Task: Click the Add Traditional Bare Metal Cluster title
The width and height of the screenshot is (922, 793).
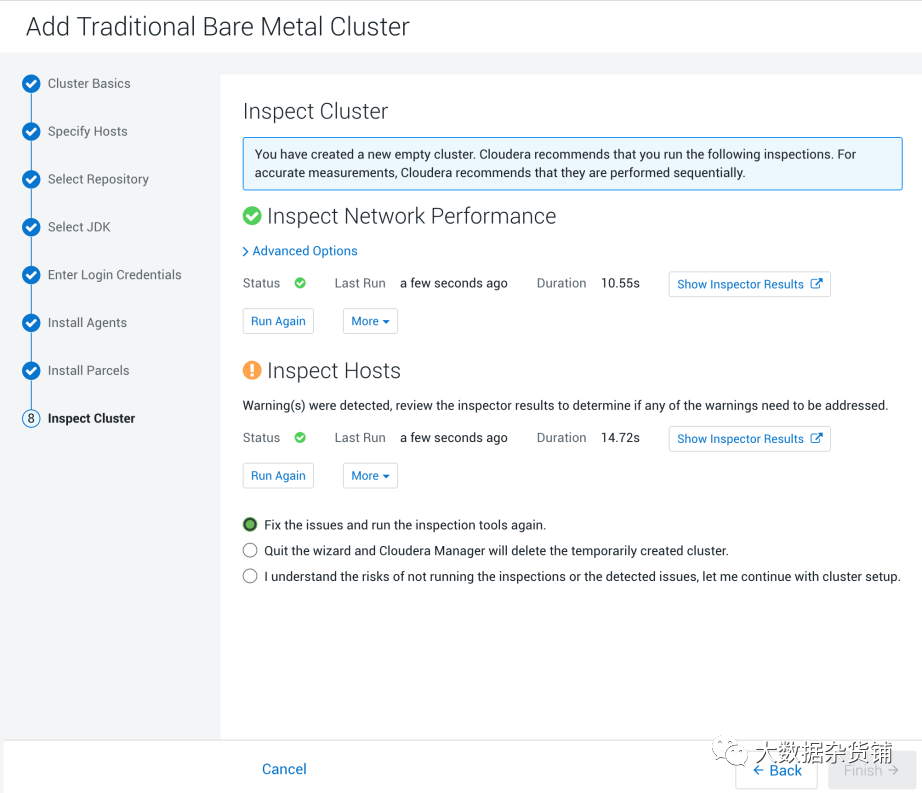Action: tap(218, 26)
